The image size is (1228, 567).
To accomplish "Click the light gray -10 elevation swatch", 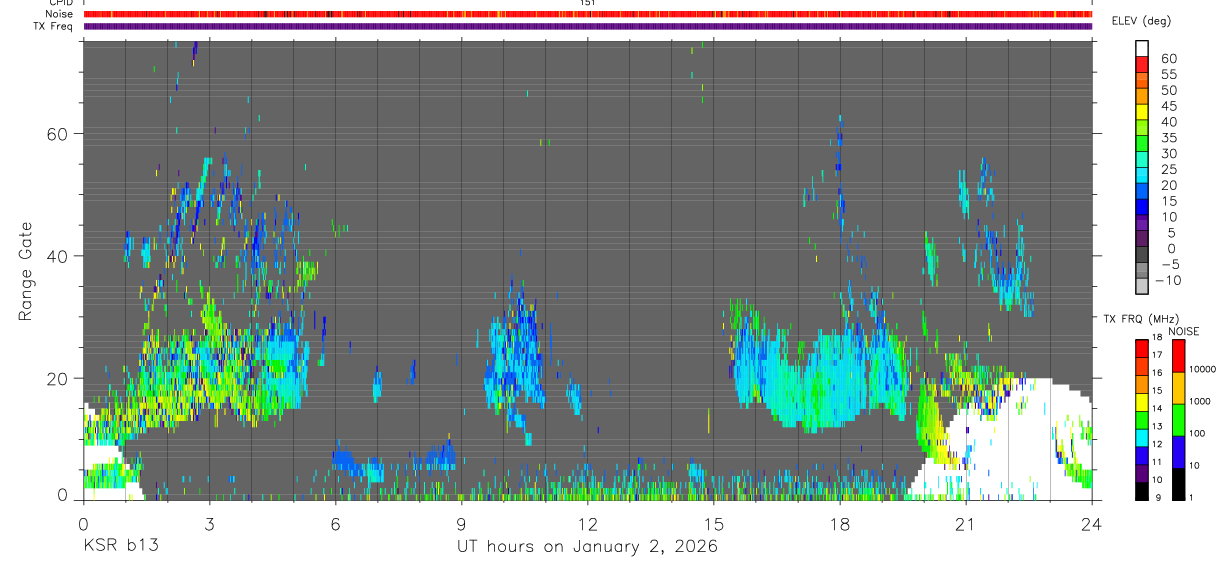I will (1143, 287).
